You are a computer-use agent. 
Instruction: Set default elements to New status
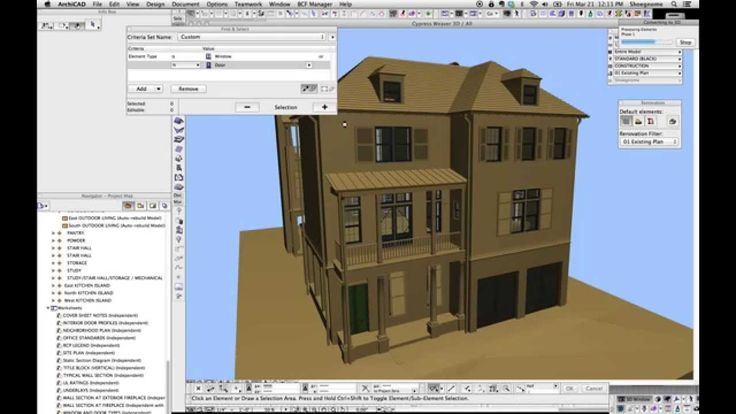tap(651, 121)
